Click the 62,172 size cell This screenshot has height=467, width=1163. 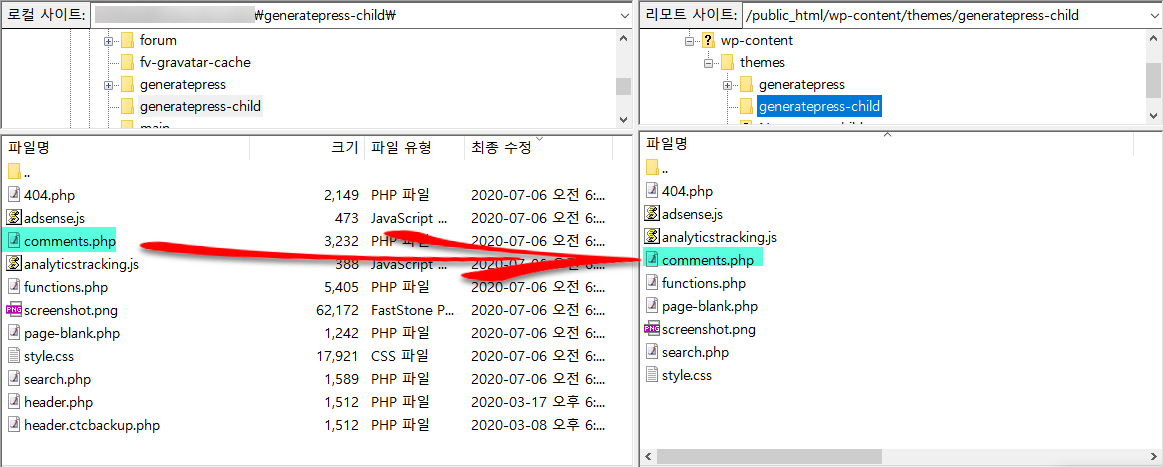[337, 310]
